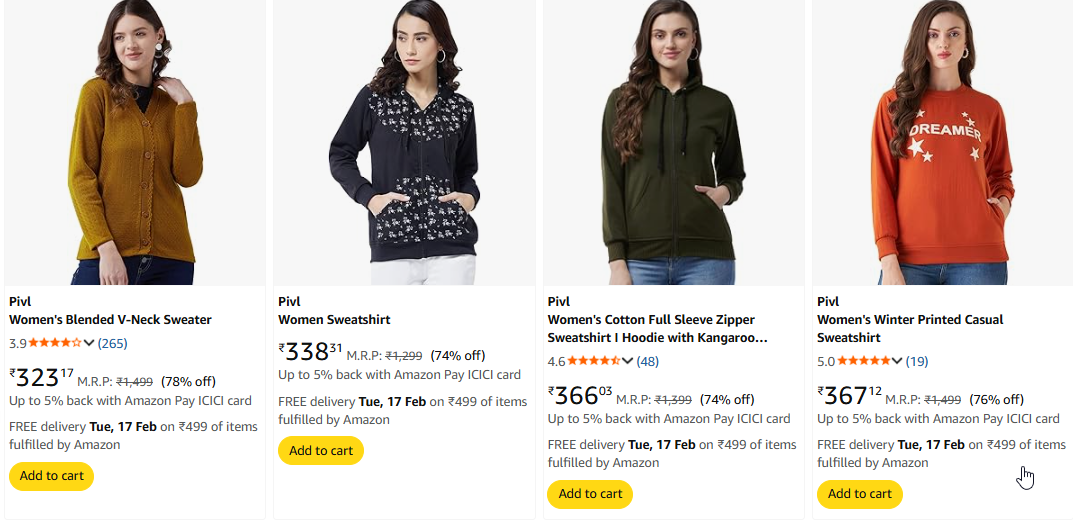
Task: Open the olive green zipper hoodie image
Action: click(673, 142)
